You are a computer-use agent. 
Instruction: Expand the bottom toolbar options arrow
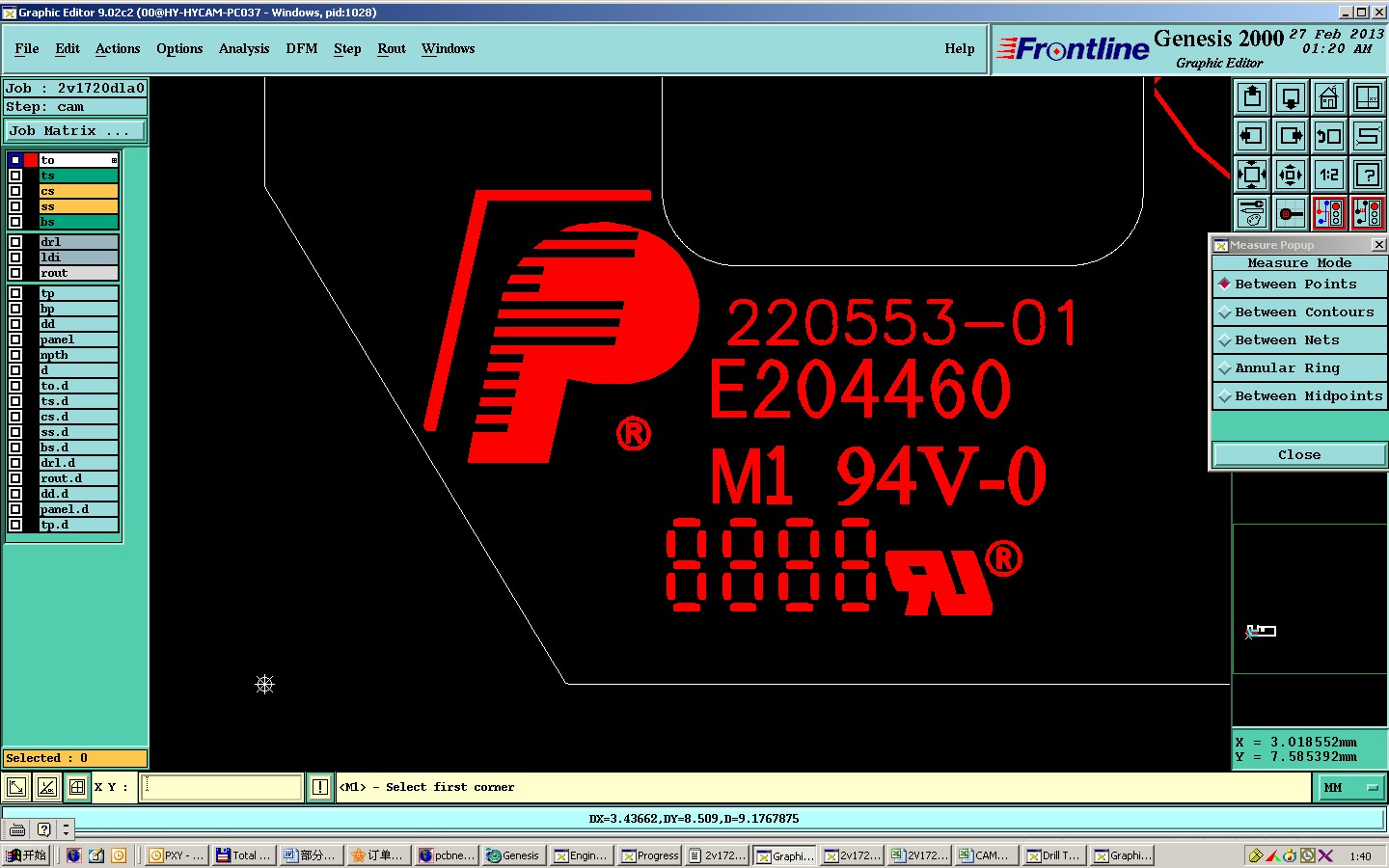point(66,829)
